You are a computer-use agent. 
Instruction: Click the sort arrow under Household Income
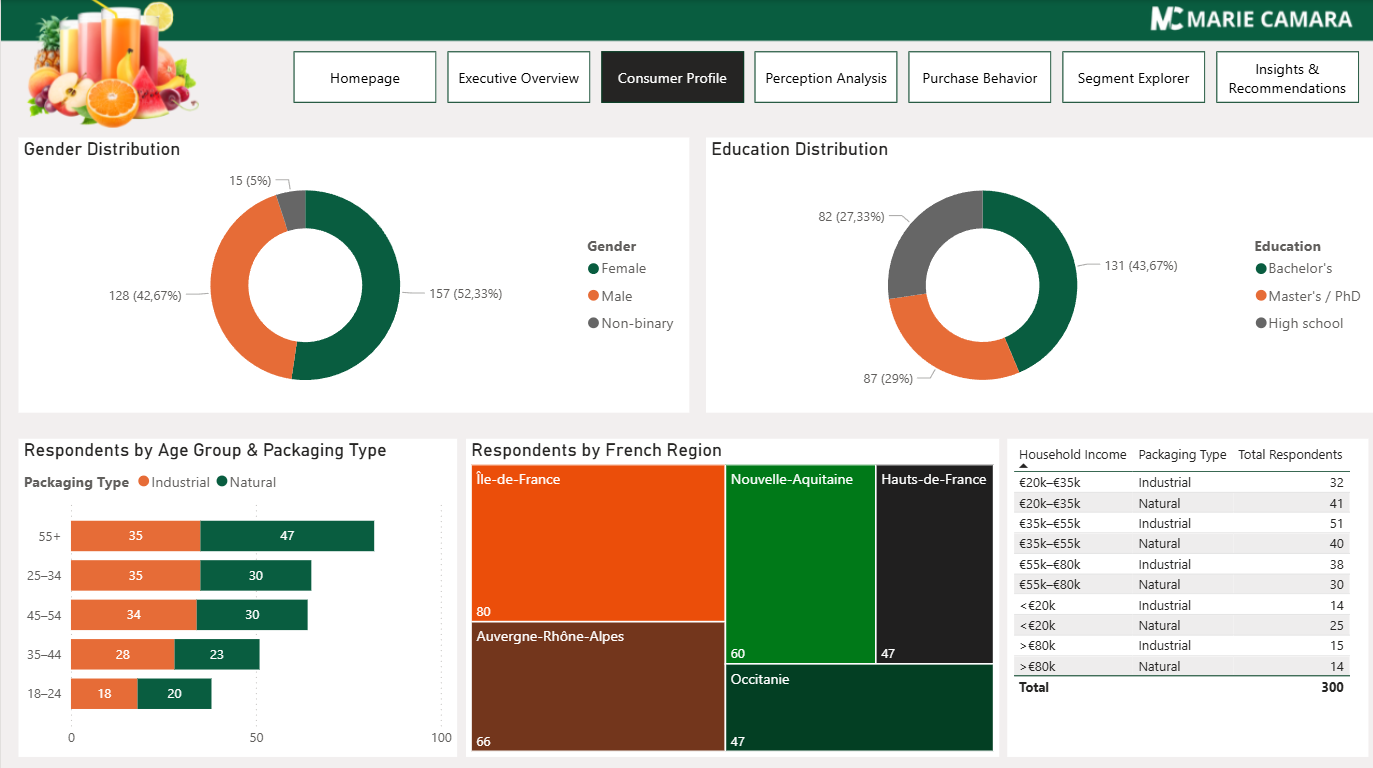tap(1023, 466)
